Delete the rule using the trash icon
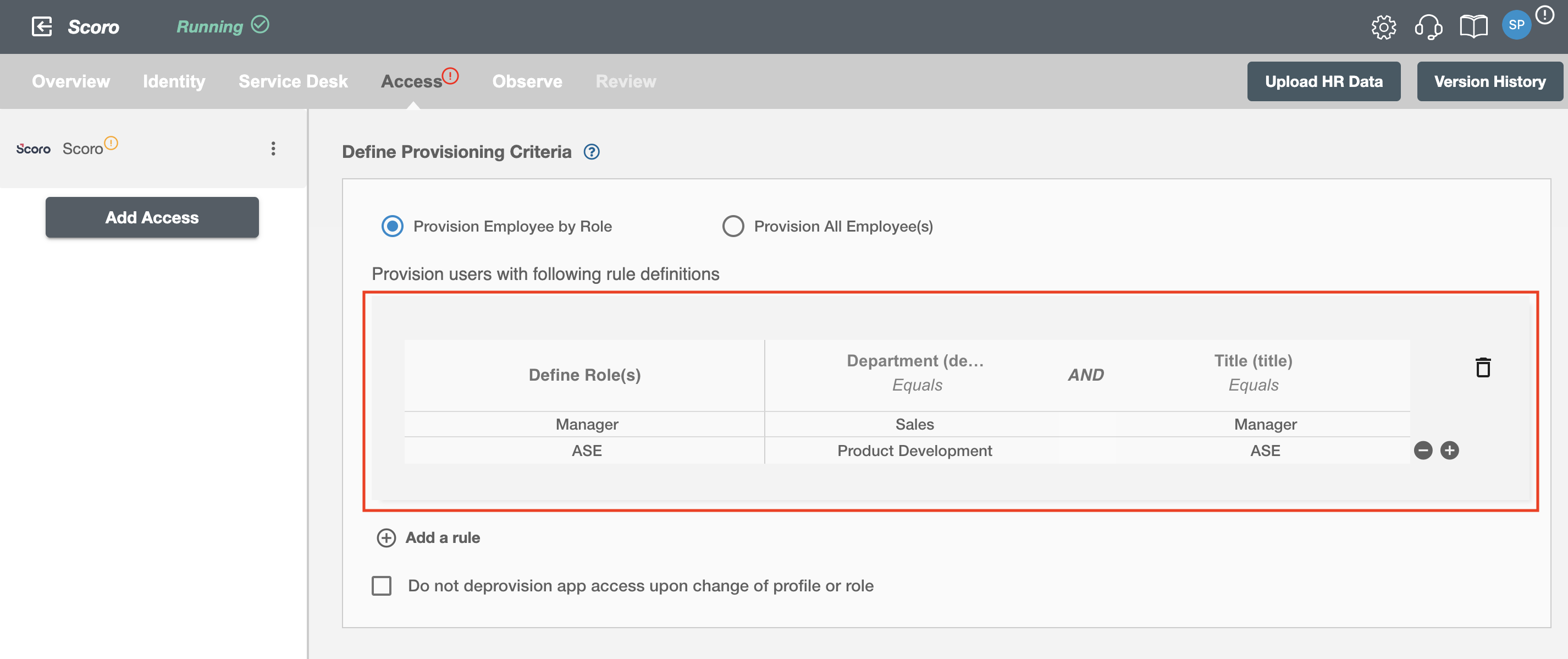 click(1483, 367)
